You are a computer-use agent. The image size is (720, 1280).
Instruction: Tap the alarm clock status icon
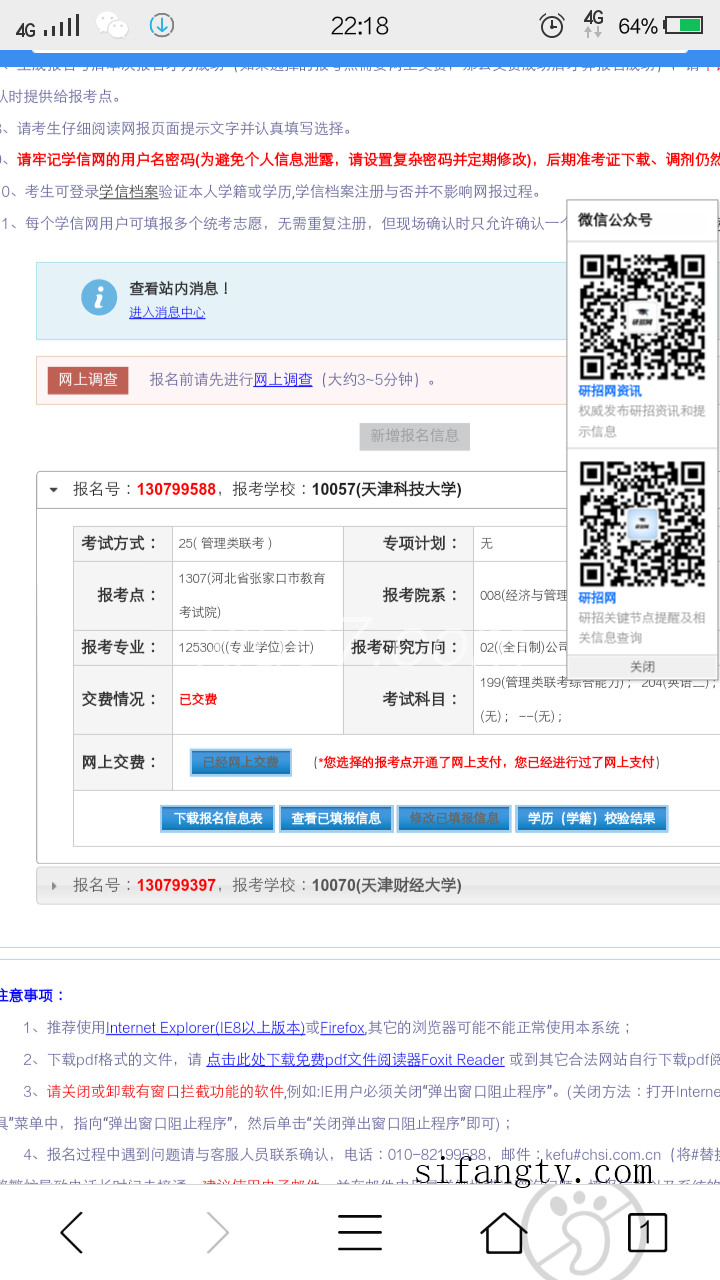(x=552, y=26)
